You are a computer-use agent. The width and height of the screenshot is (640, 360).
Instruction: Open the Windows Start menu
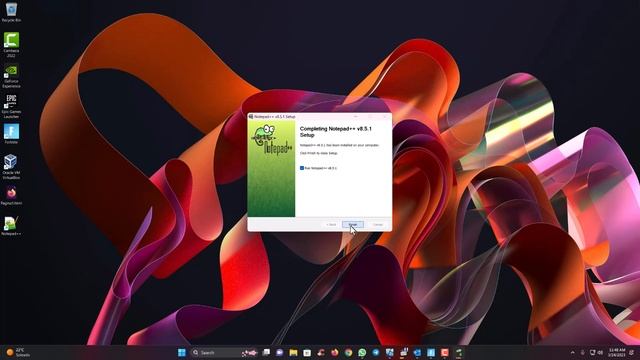point(182,352)
